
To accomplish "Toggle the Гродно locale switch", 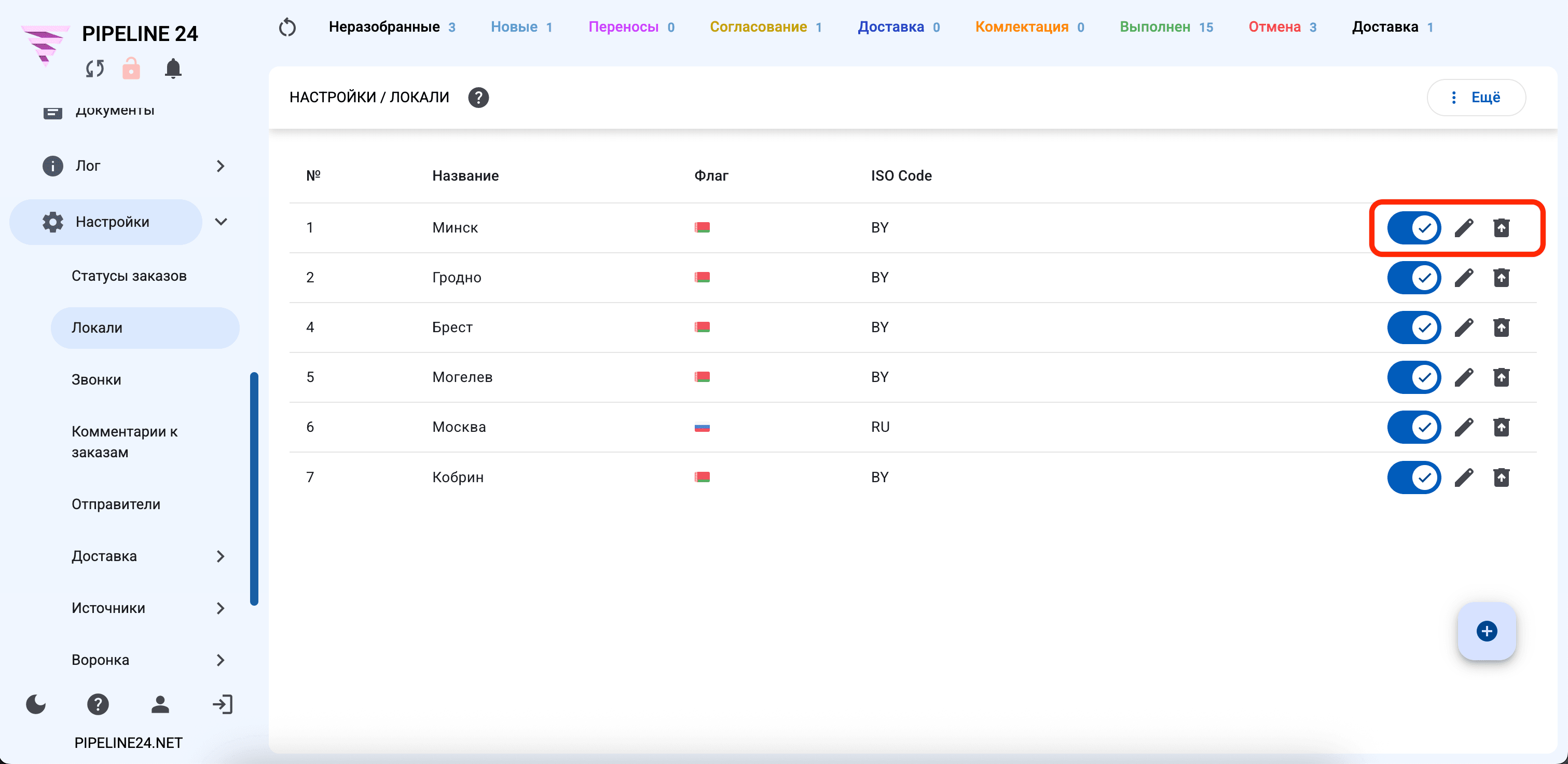I will point(1413,278).
